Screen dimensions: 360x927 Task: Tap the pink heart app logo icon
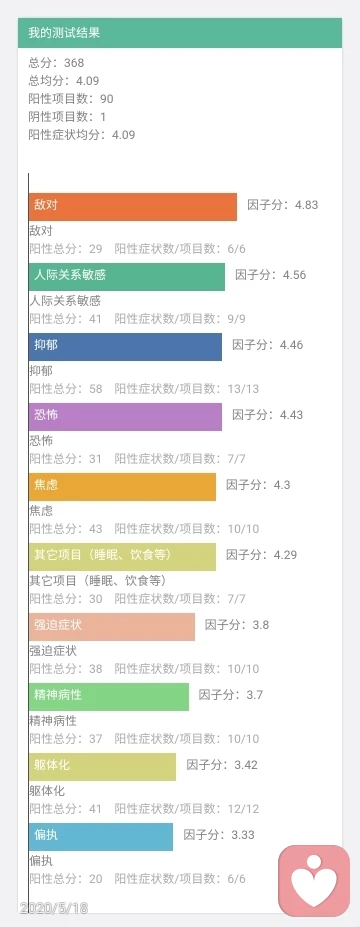[314, 880]
